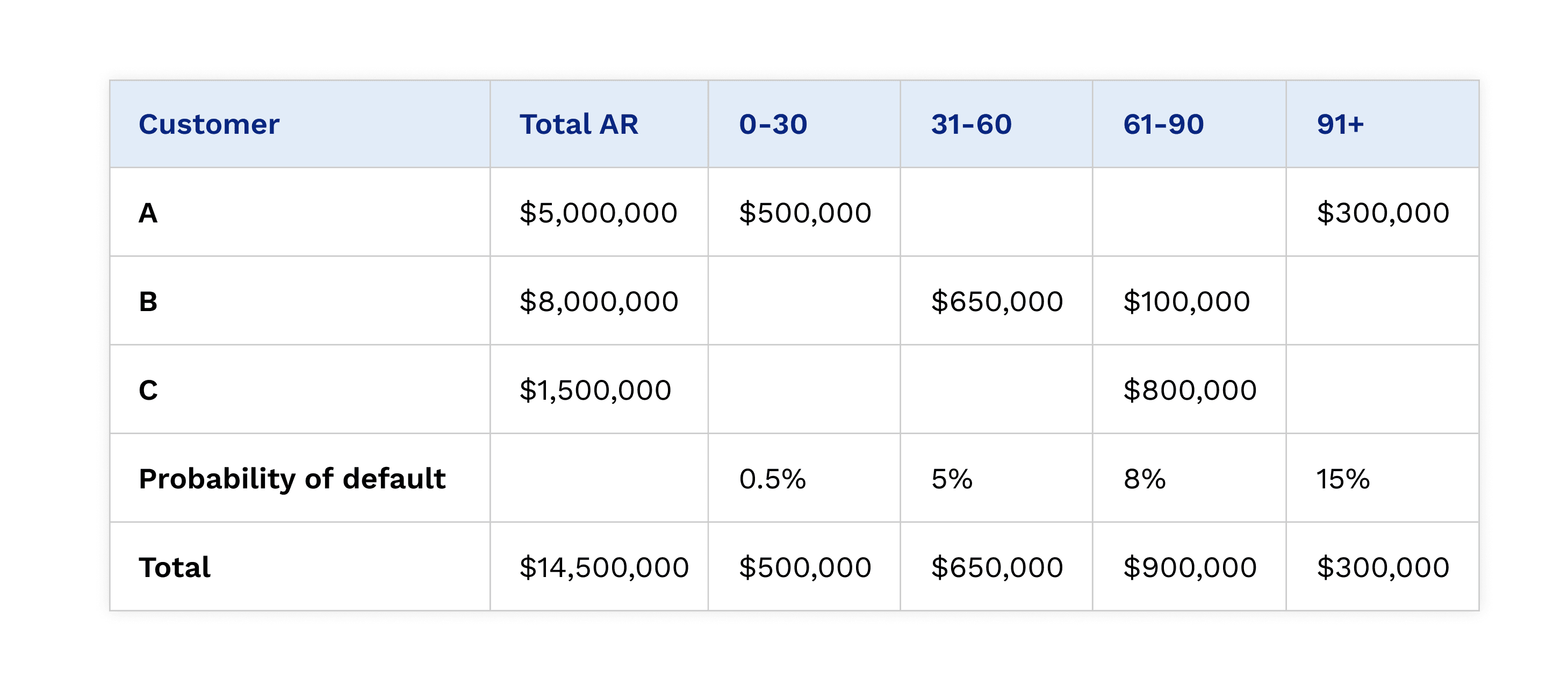
Task: Select the $900,000 total cell
Action: click(1189, 567)
